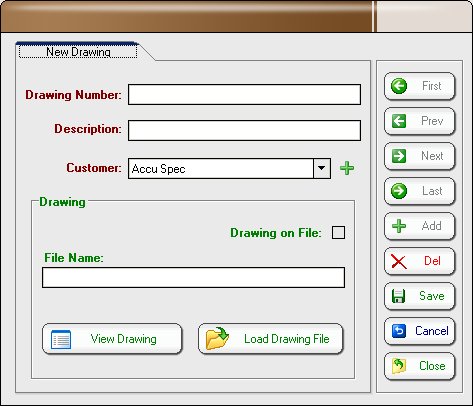Image resolution: width=473 pixels, height=406 pixels.
Task: Click the red X Del icon
Action: [x=399, y=262]
